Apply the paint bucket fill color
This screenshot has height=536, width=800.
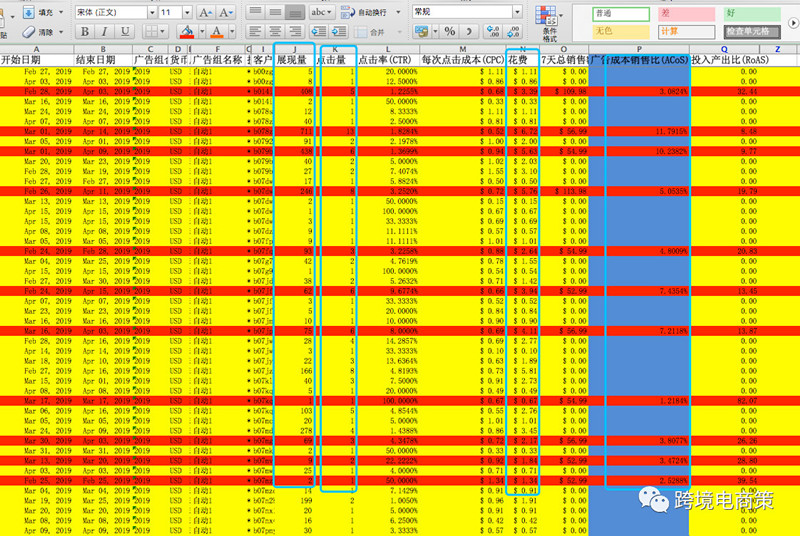click(x=187, y=32)
